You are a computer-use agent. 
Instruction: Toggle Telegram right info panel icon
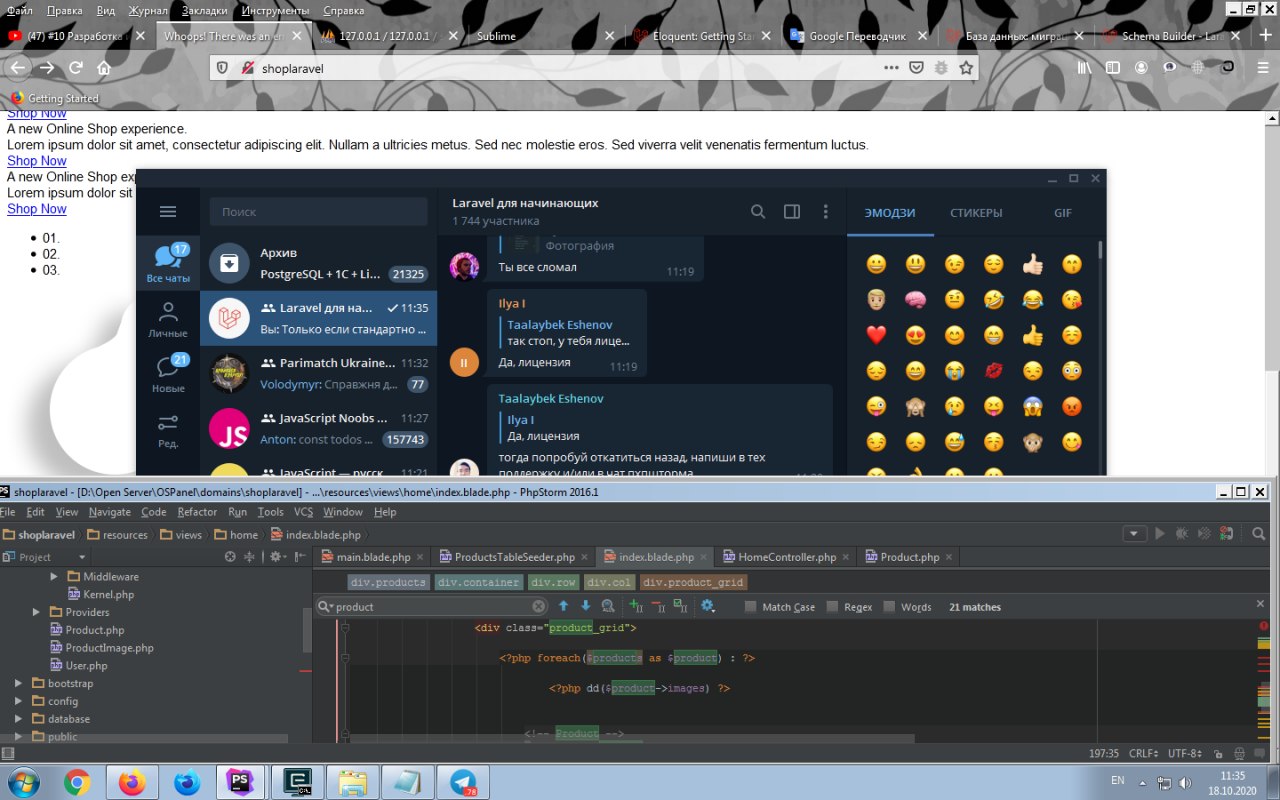792,211
